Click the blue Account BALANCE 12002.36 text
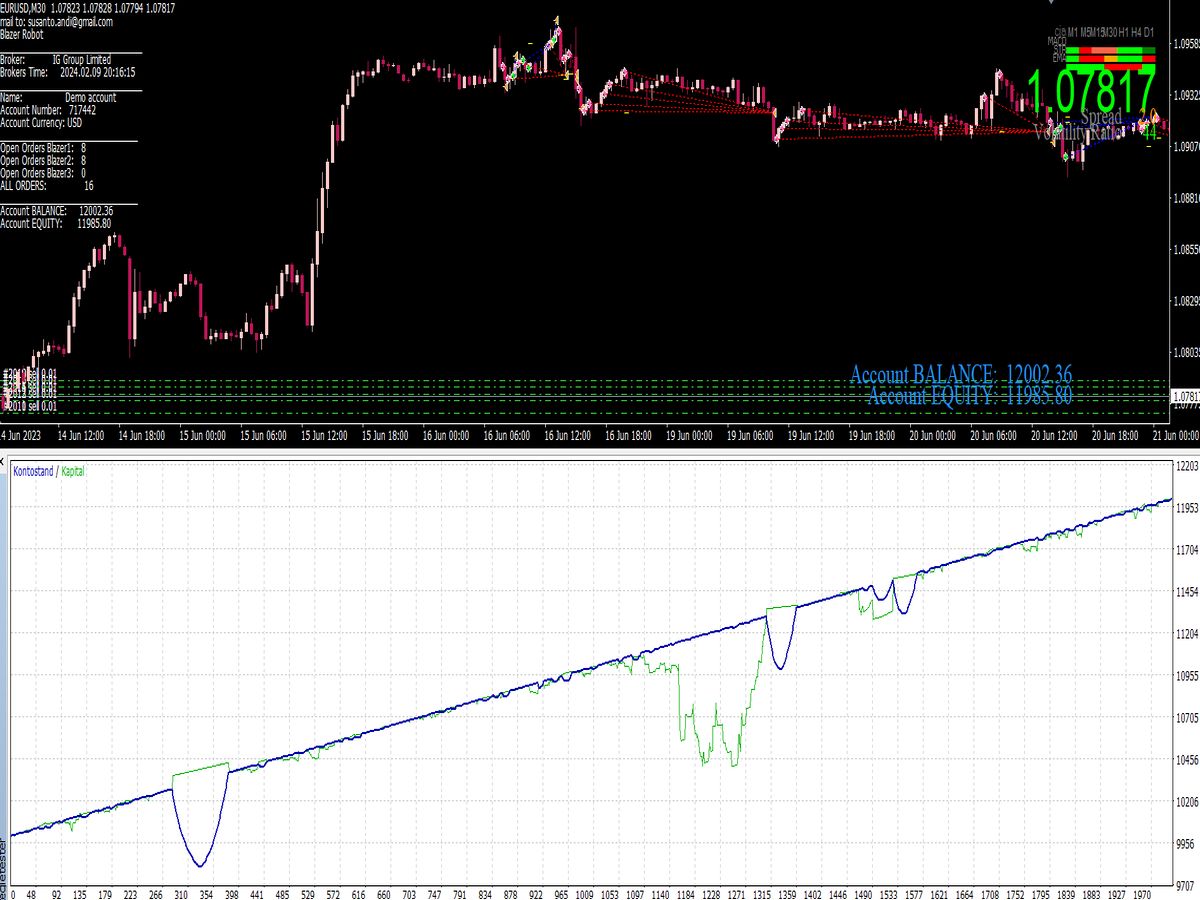The width and height of the screenshot is (1200, 900). pyautogui.click(x=960, y=375)
